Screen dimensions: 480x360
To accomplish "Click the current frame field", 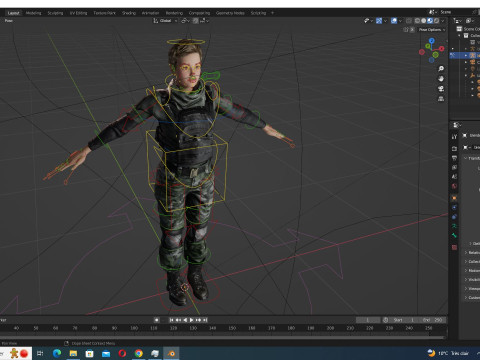I will click(368, 320).
